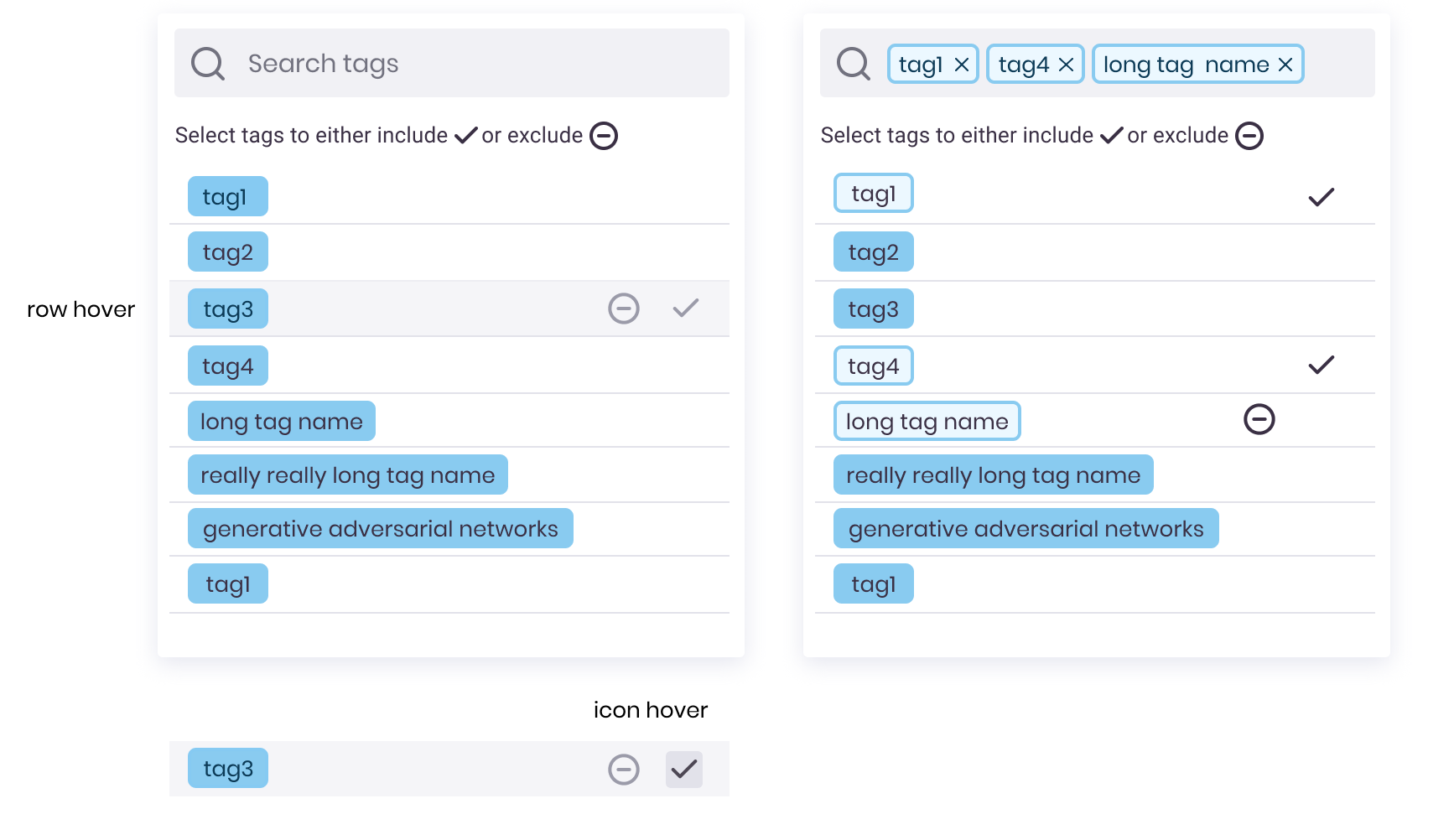Click the magnifier icon in the right search bar

point(853,62)
